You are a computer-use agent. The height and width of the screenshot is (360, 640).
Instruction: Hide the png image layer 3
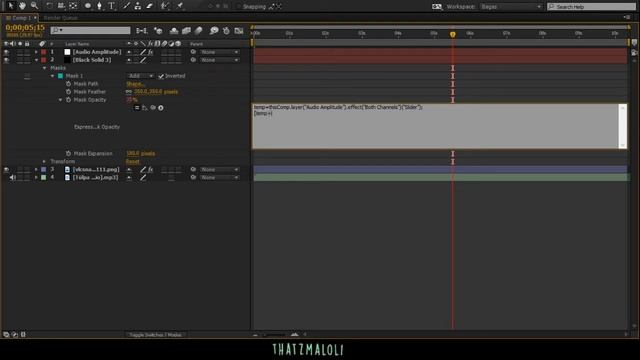[6, 169]
